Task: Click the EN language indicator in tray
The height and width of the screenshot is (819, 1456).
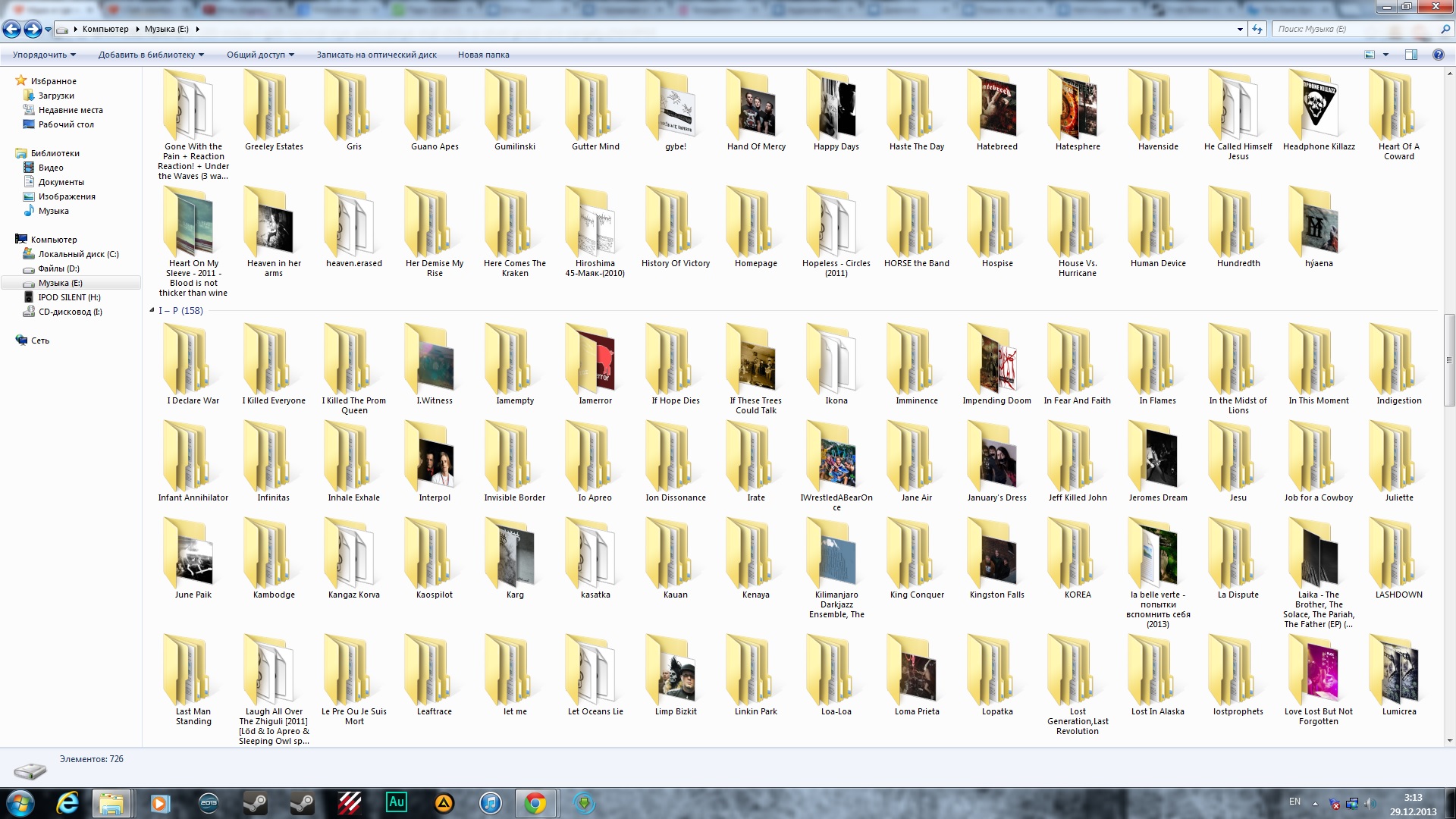Action: point(1294,802)
